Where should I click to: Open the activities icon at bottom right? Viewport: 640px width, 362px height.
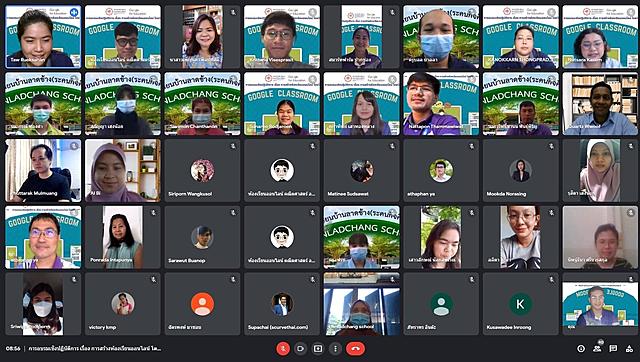point(629,349)
